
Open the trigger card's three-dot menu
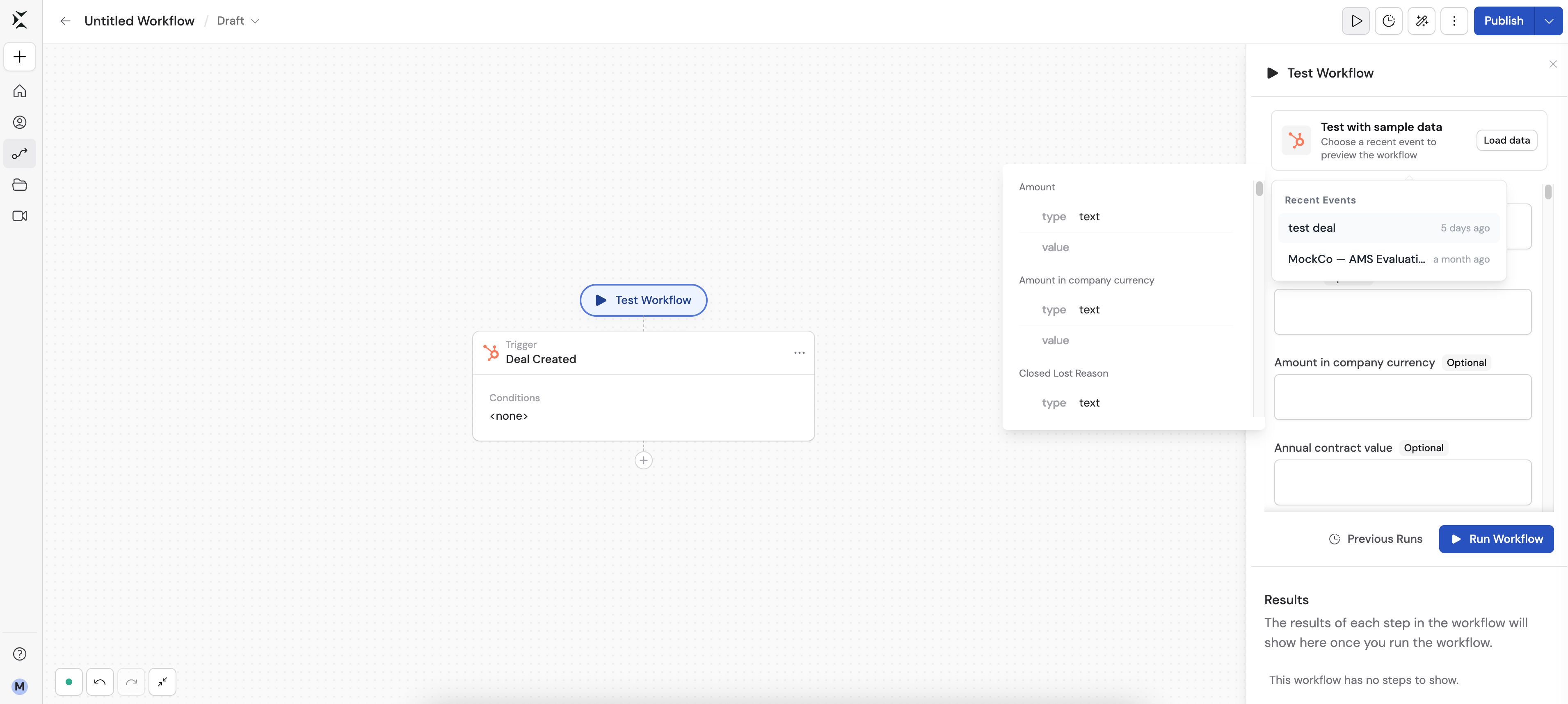click(799, 353)
